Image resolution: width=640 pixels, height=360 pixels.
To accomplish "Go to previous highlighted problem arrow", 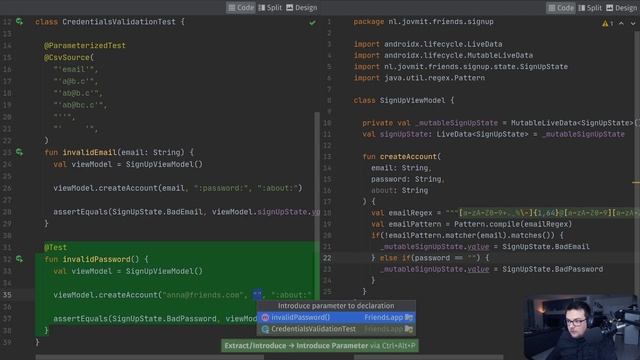I will (621, 24).
